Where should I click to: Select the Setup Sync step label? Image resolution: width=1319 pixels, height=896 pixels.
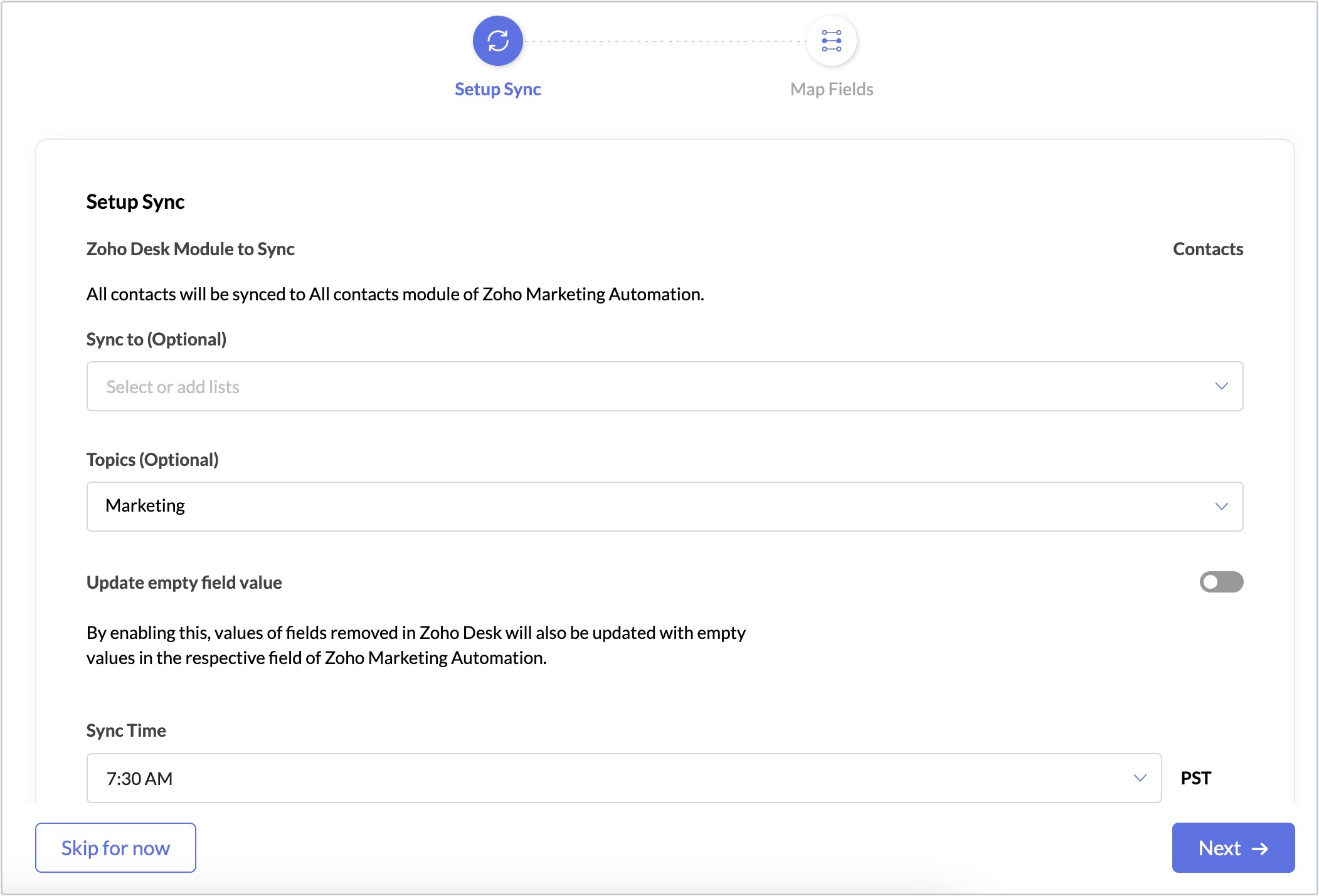(498, 89)
